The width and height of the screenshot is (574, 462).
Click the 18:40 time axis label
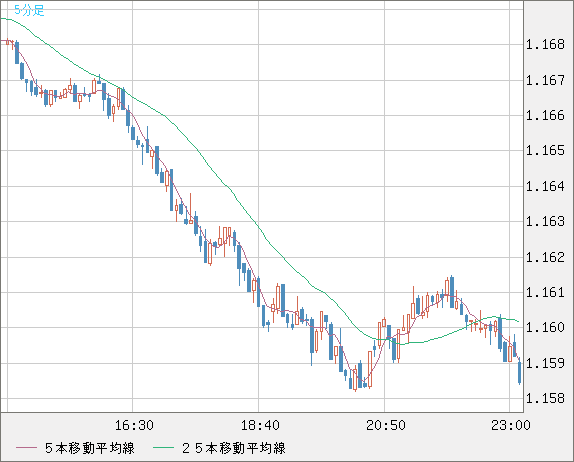tap(260, 425)
